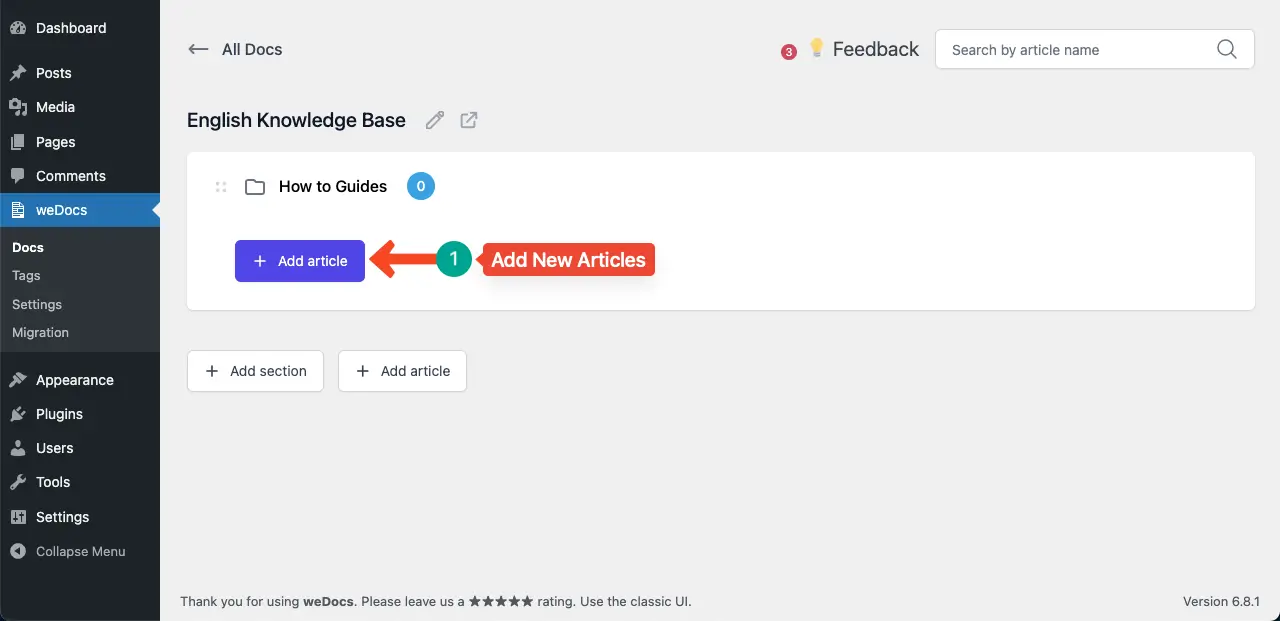Click the How to Guides folder icon
The height and width of the screenshot is (621, 1280).
pos(255,186)
